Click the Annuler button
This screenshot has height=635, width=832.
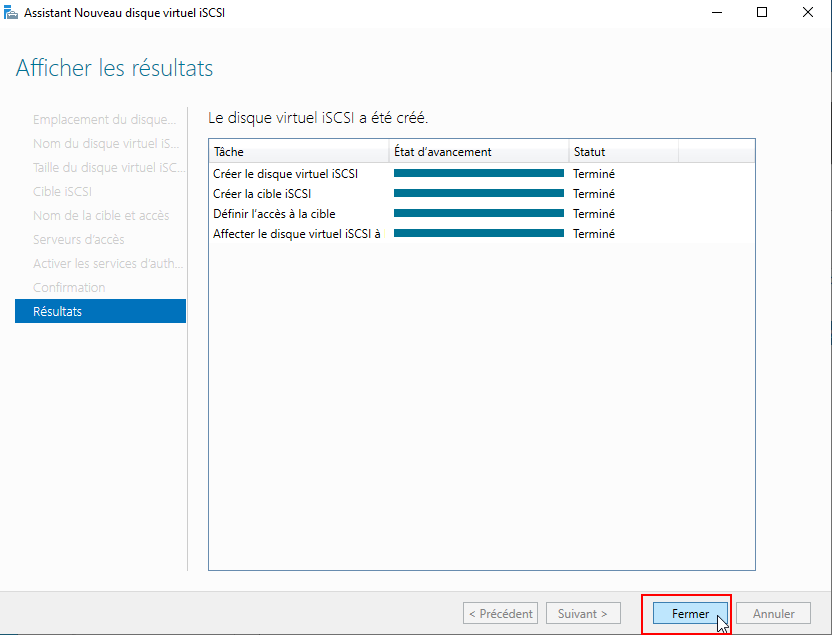[773, 613]
